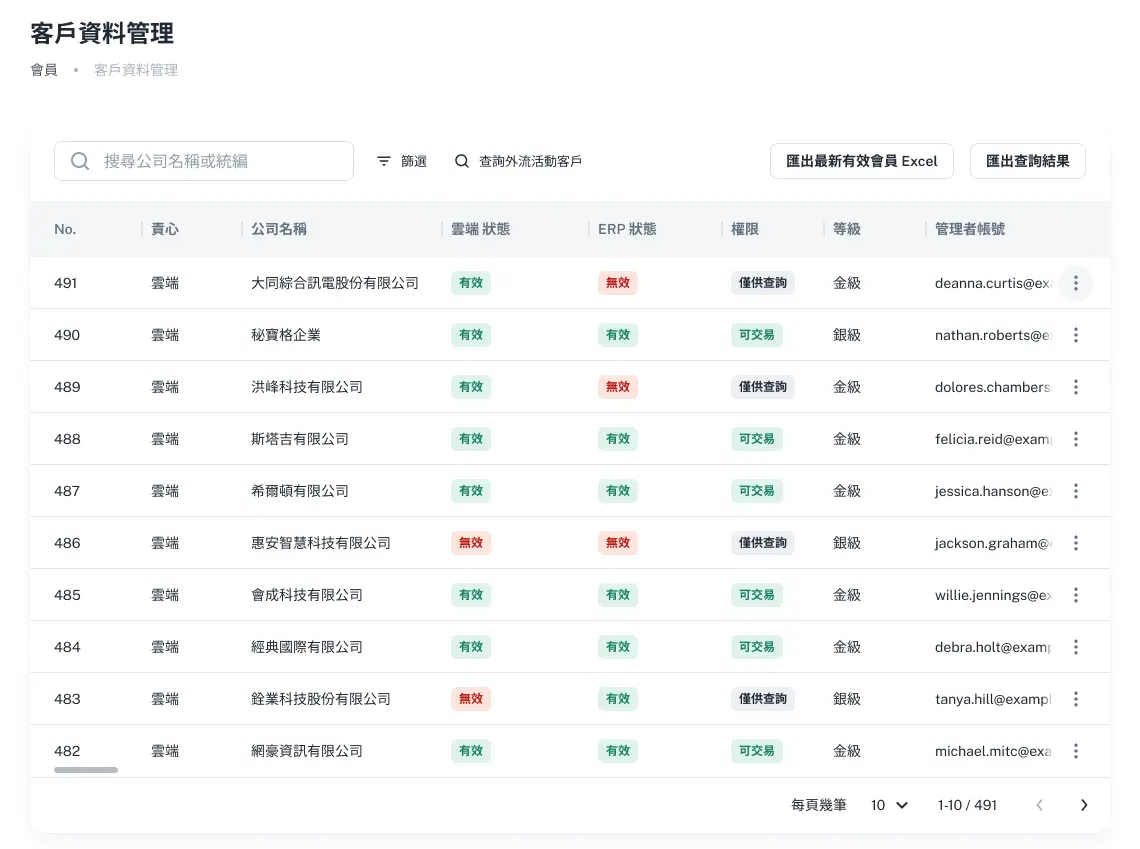Click email dolores.chambers in row 489

tap(992, 387)
